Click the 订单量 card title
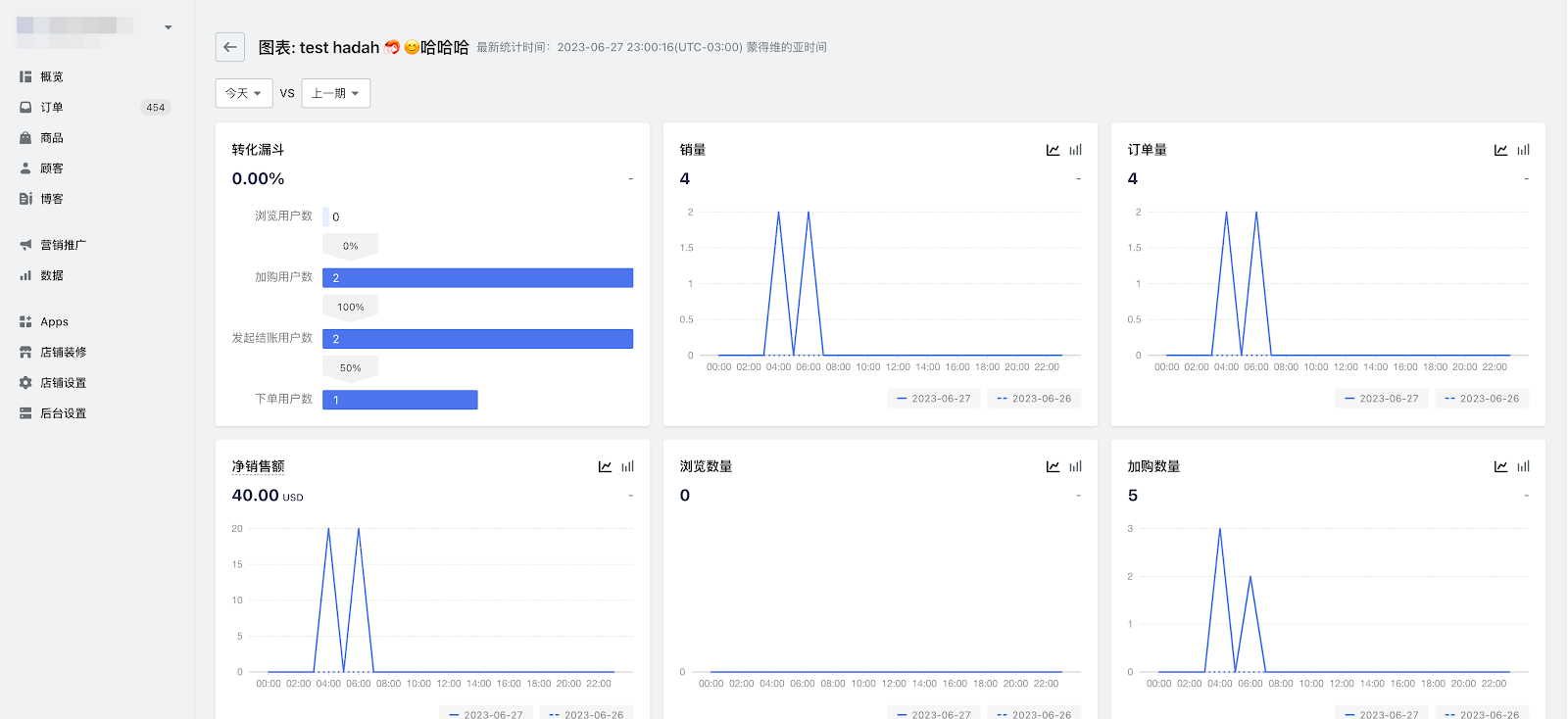Viewport: 1568px width, 719px height. point(1147,150)
